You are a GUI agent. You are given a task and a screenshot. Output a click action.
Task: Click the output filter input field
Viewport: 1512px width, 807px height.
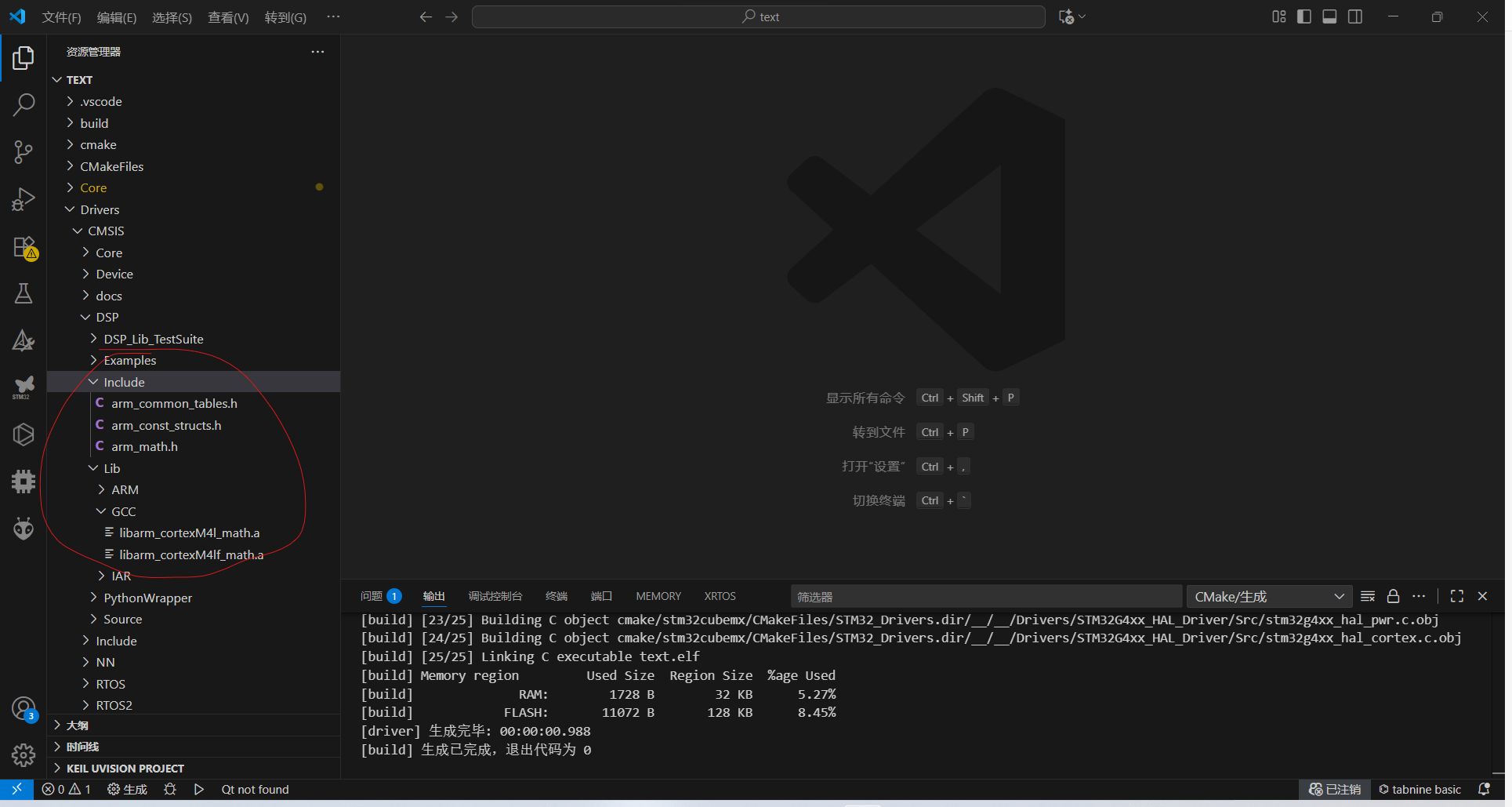985,597
